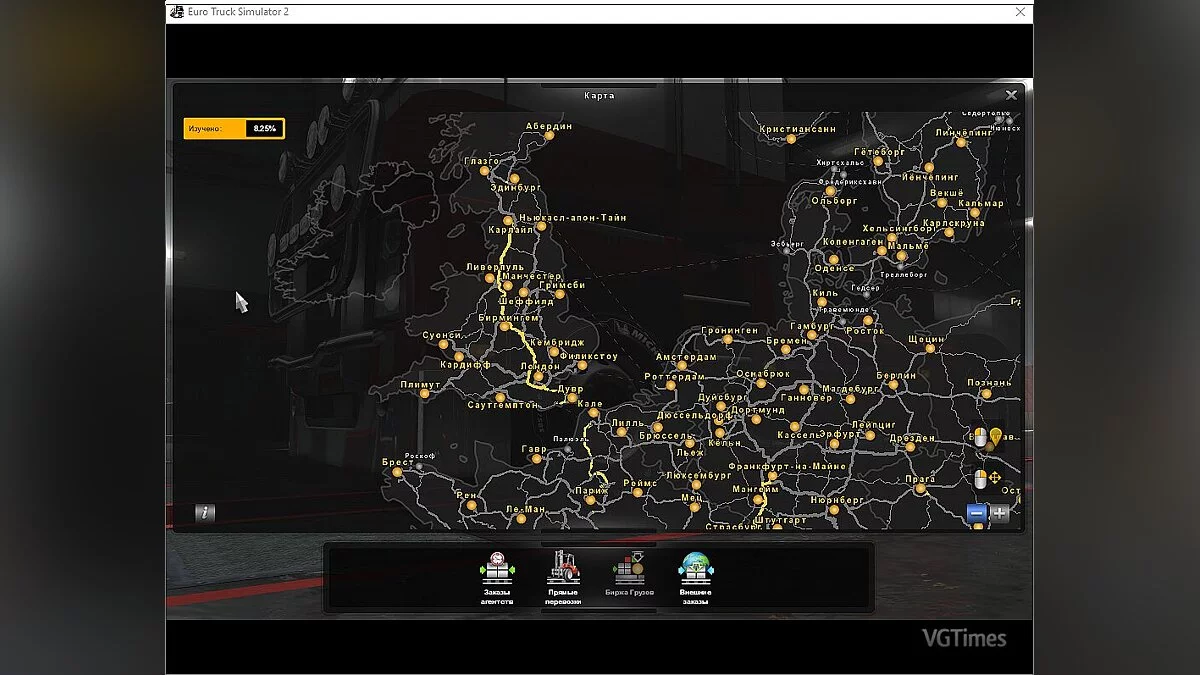Click the info icon below the map
The image size is (1200, 675).
coord(206,513)
